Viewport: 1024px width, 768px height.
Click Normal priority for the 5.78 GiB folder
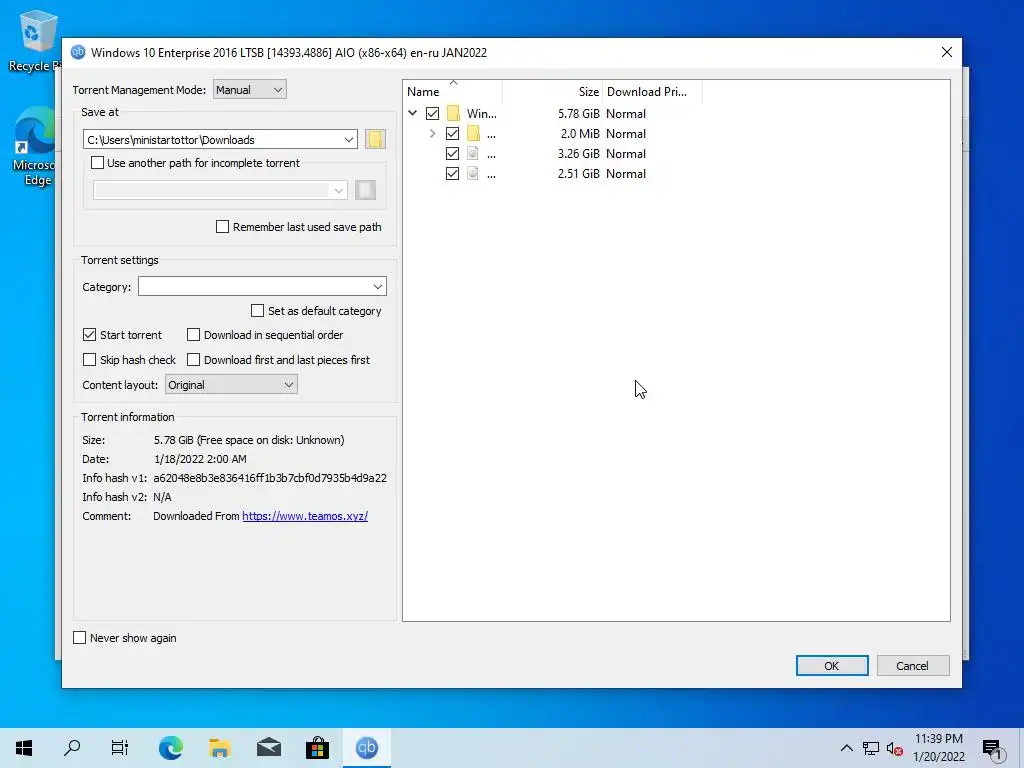(626, 114)
